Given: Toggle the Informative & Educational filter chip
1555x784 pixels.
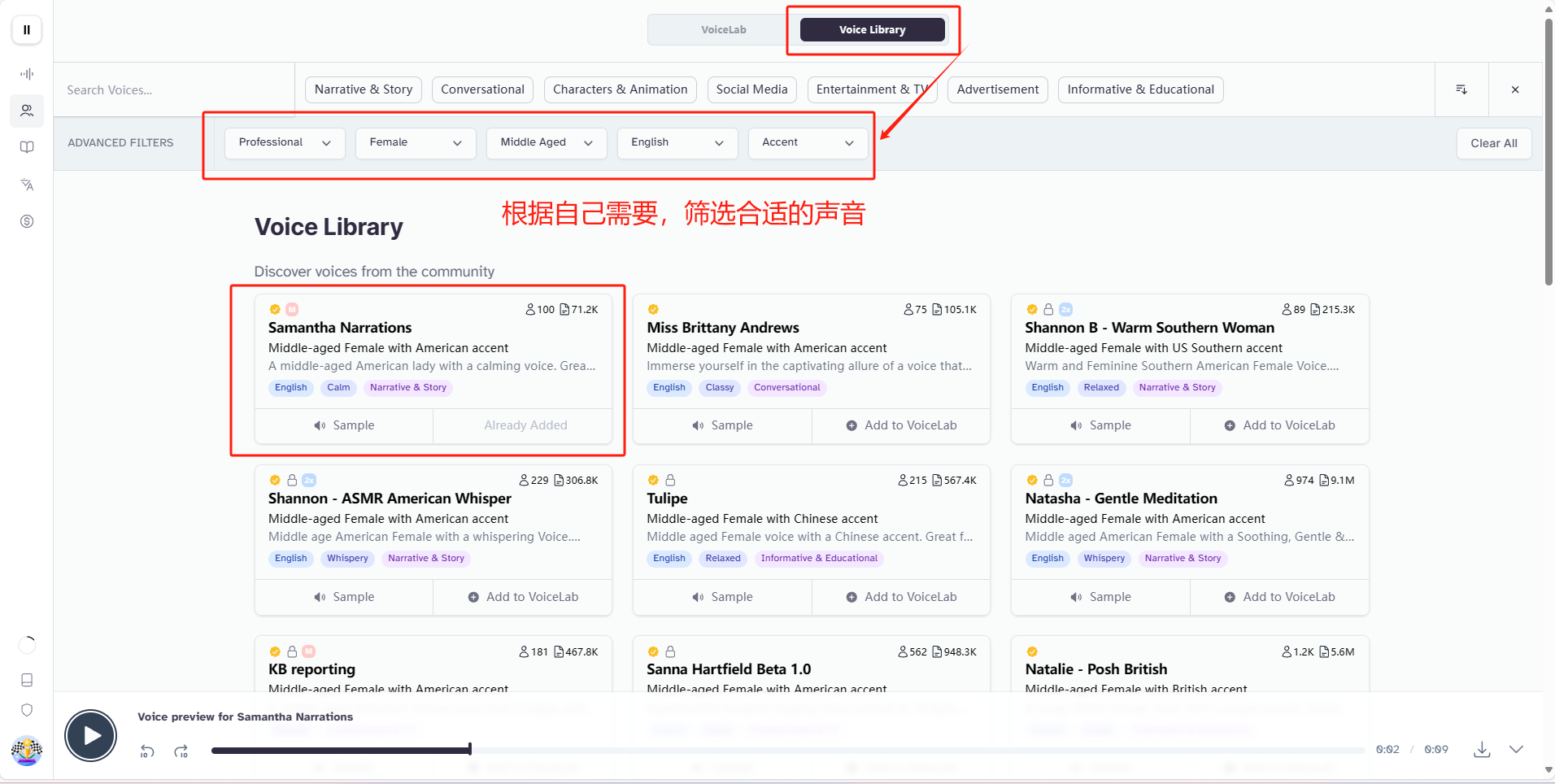Looking at the screenshot, I should click(x=1140, y=89).
